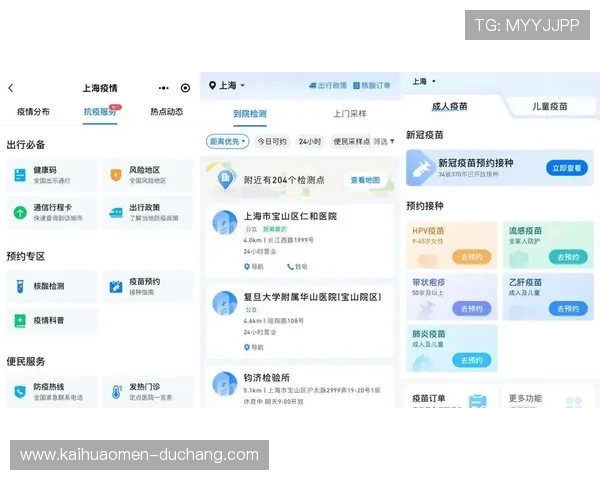The width and height of the screenshot is (600, 480).
Task: Switch to the 热点动态 tab
Action: (166, 112)
